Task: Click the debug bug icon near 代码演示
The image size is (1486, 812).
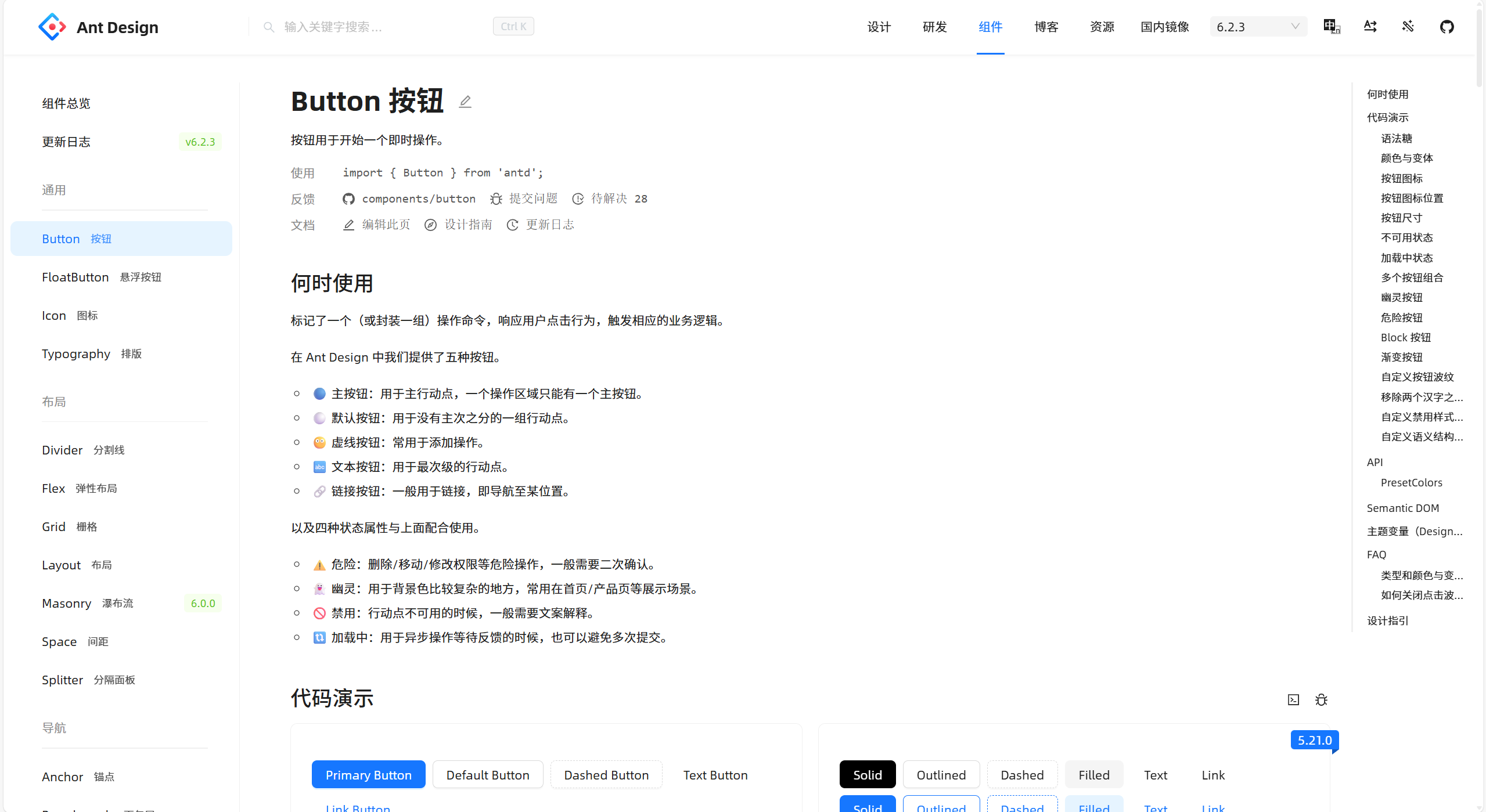Action: pyautogui.click(x=1321, y=700)
